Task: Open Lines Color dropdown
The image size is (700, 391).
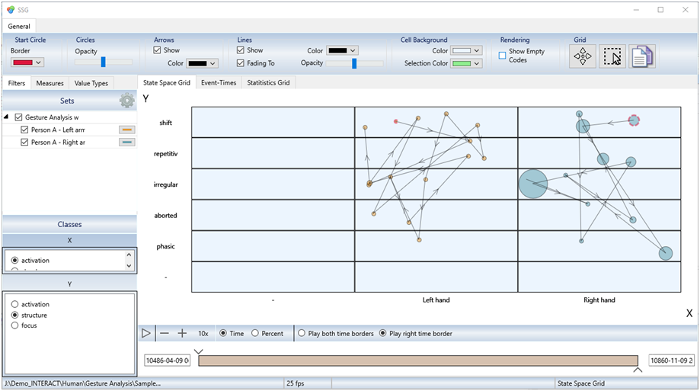Action: (342, 50)
